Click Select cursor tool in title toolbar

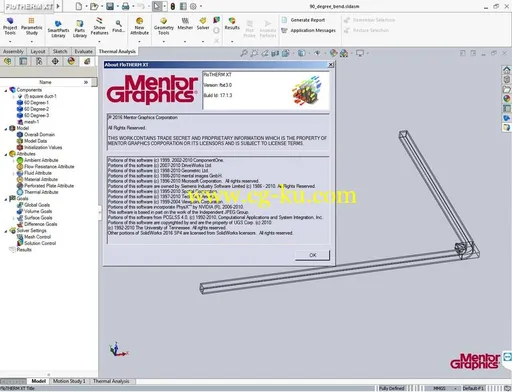[157, 6]
